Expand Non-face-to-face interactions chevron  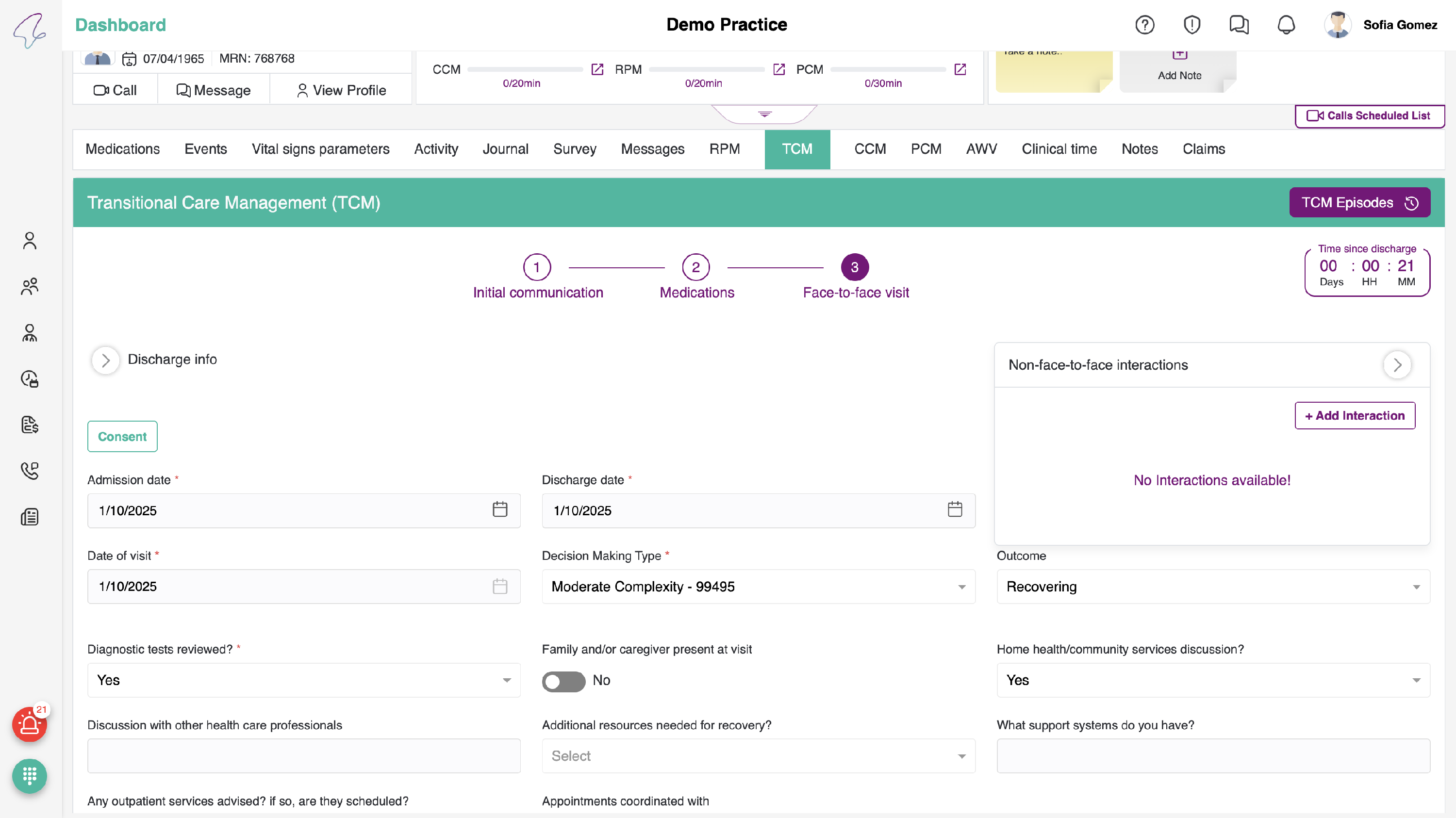tap(1397, 365)
